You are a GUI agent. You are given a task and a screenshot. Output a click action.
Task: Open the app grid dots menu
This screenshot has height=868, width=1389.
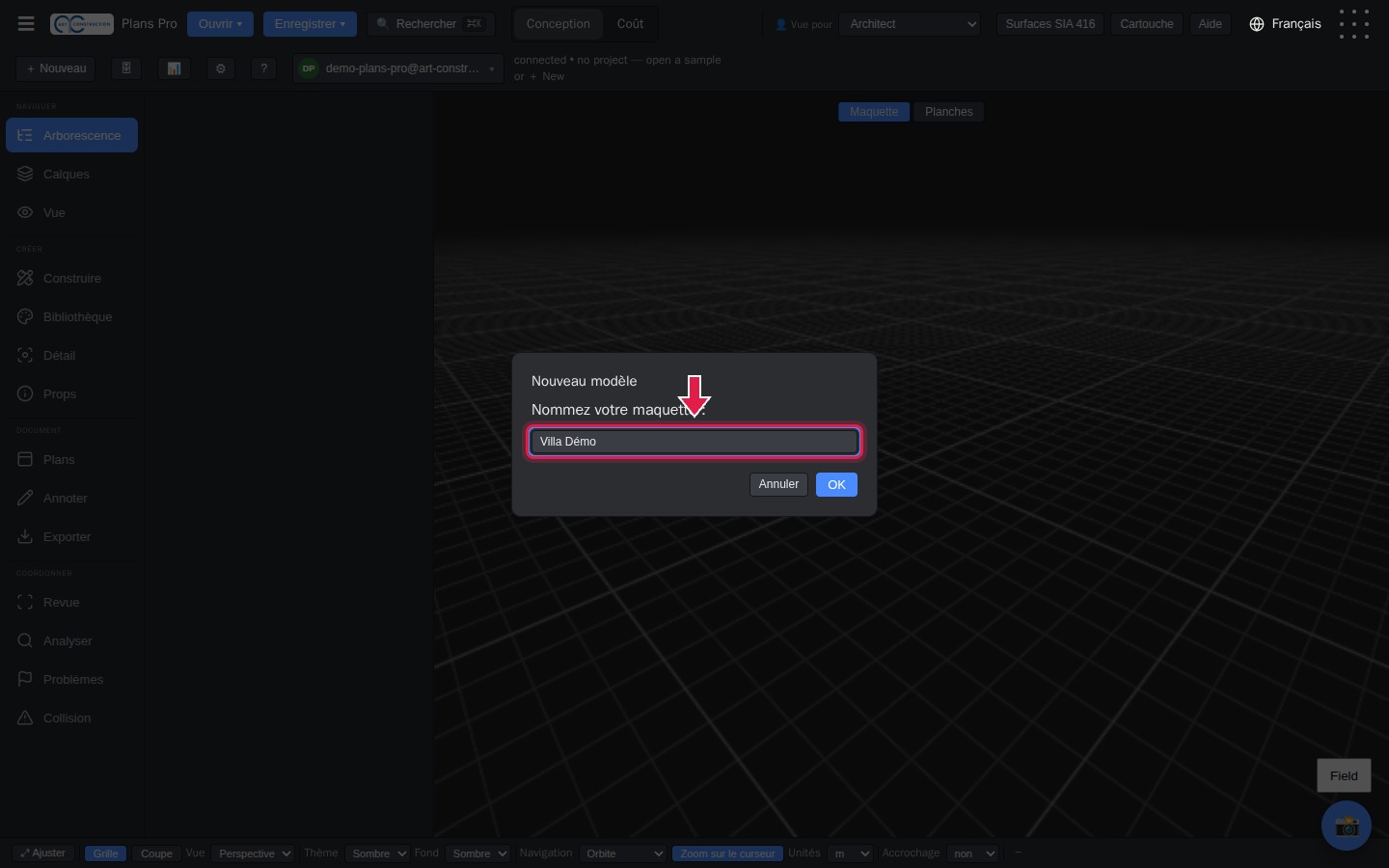[1354, 24]
